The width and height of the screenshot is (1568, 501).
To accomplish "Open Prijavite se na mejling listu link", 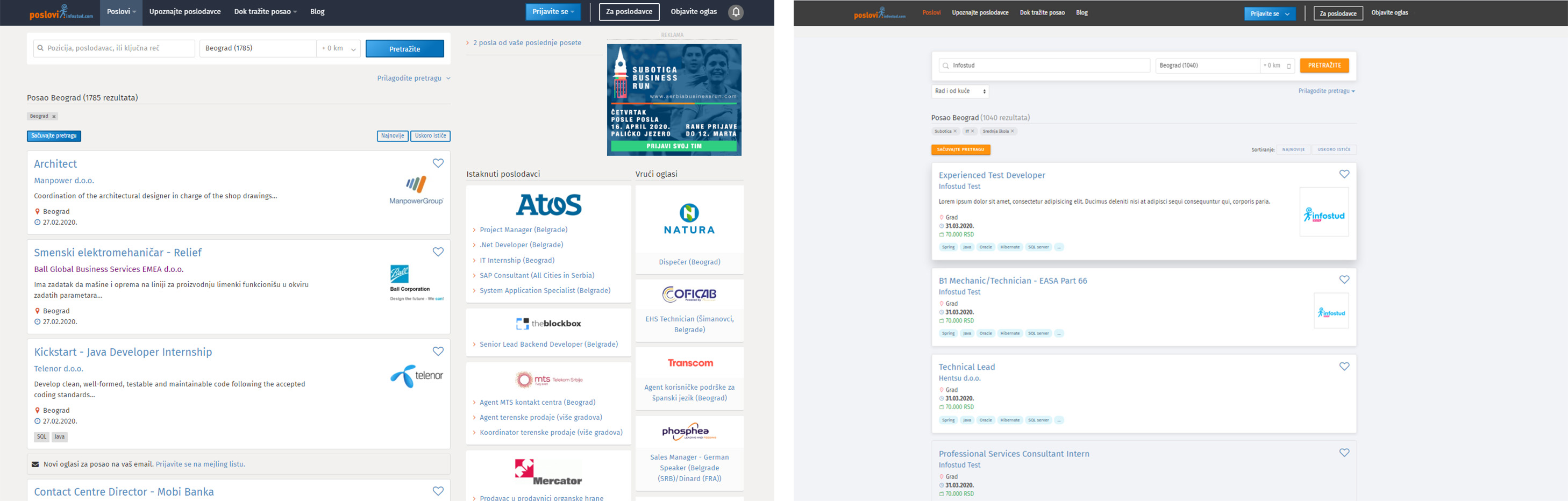I will (200, 464).
